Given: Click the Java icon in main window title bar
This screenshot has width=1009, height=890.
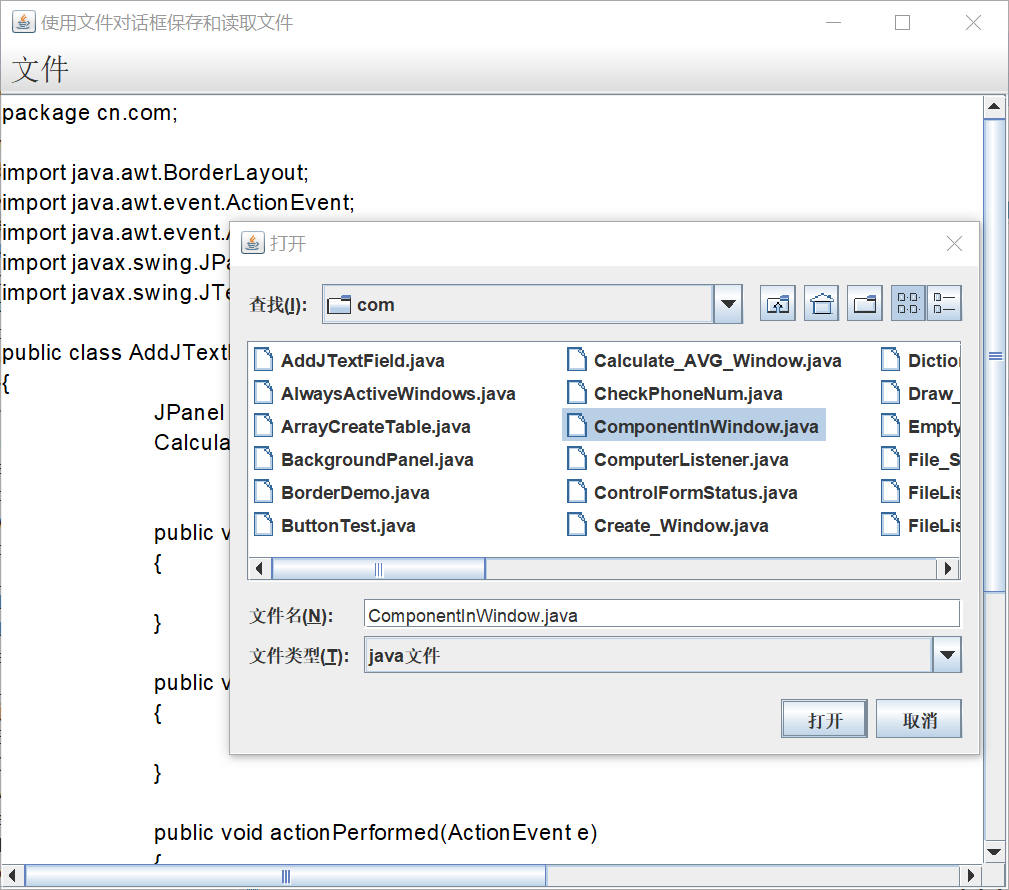Looking at the screenshot, I should click(22, 21).
